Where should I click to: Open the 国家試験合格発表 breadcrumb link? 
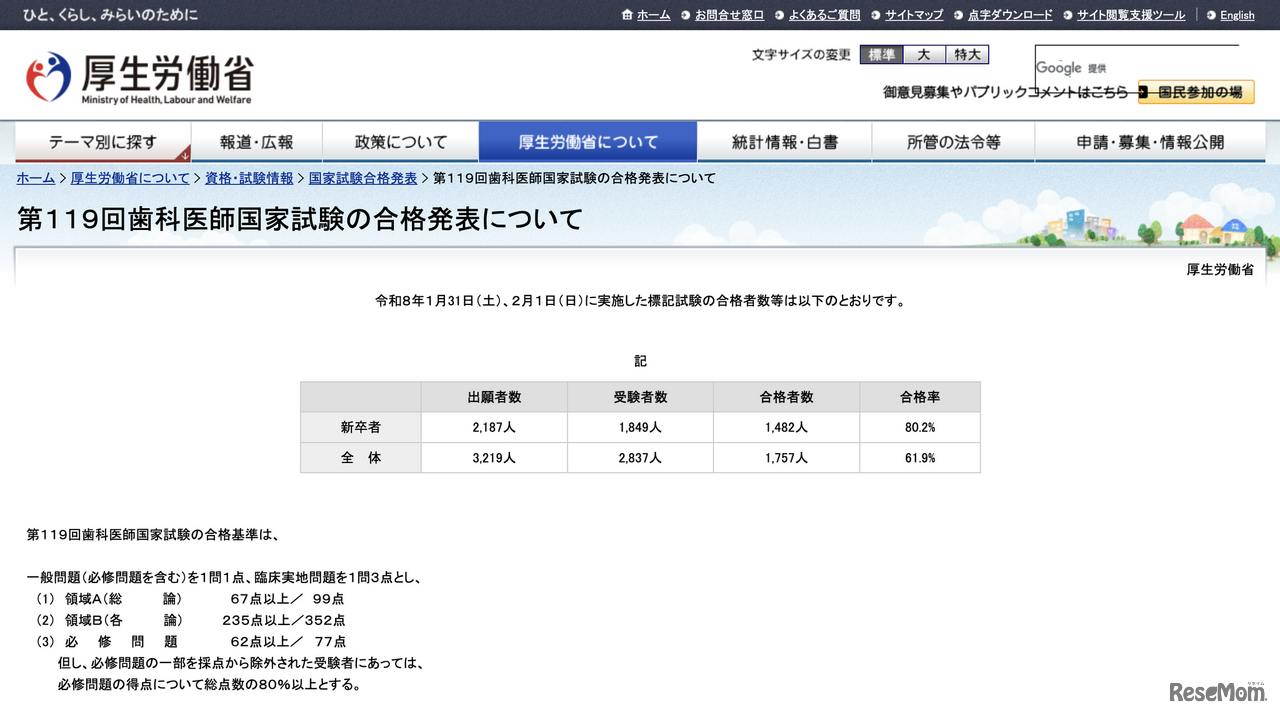(x=363, y=177)
